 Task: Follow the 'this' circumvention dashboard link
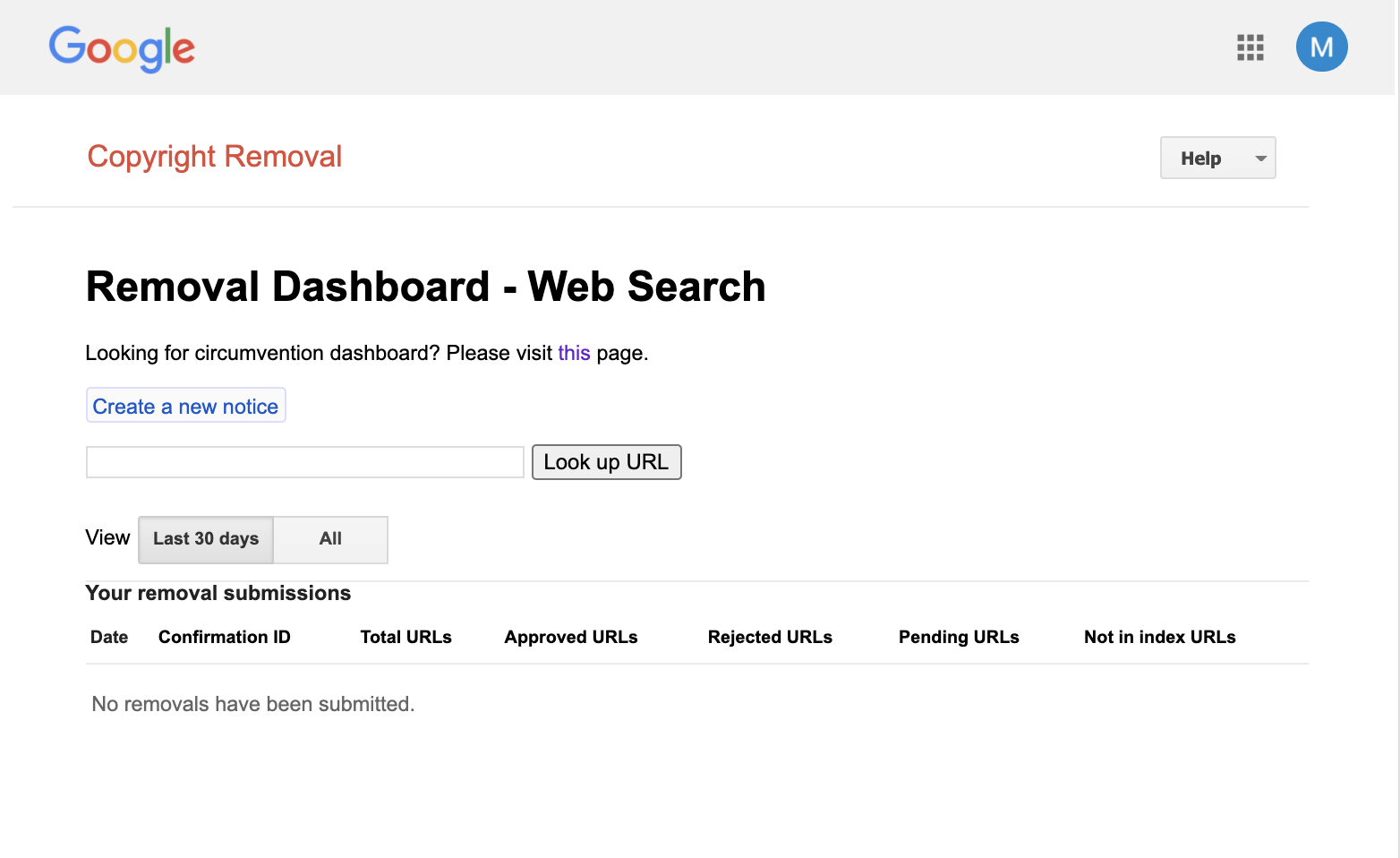click(x=574, y=353)
